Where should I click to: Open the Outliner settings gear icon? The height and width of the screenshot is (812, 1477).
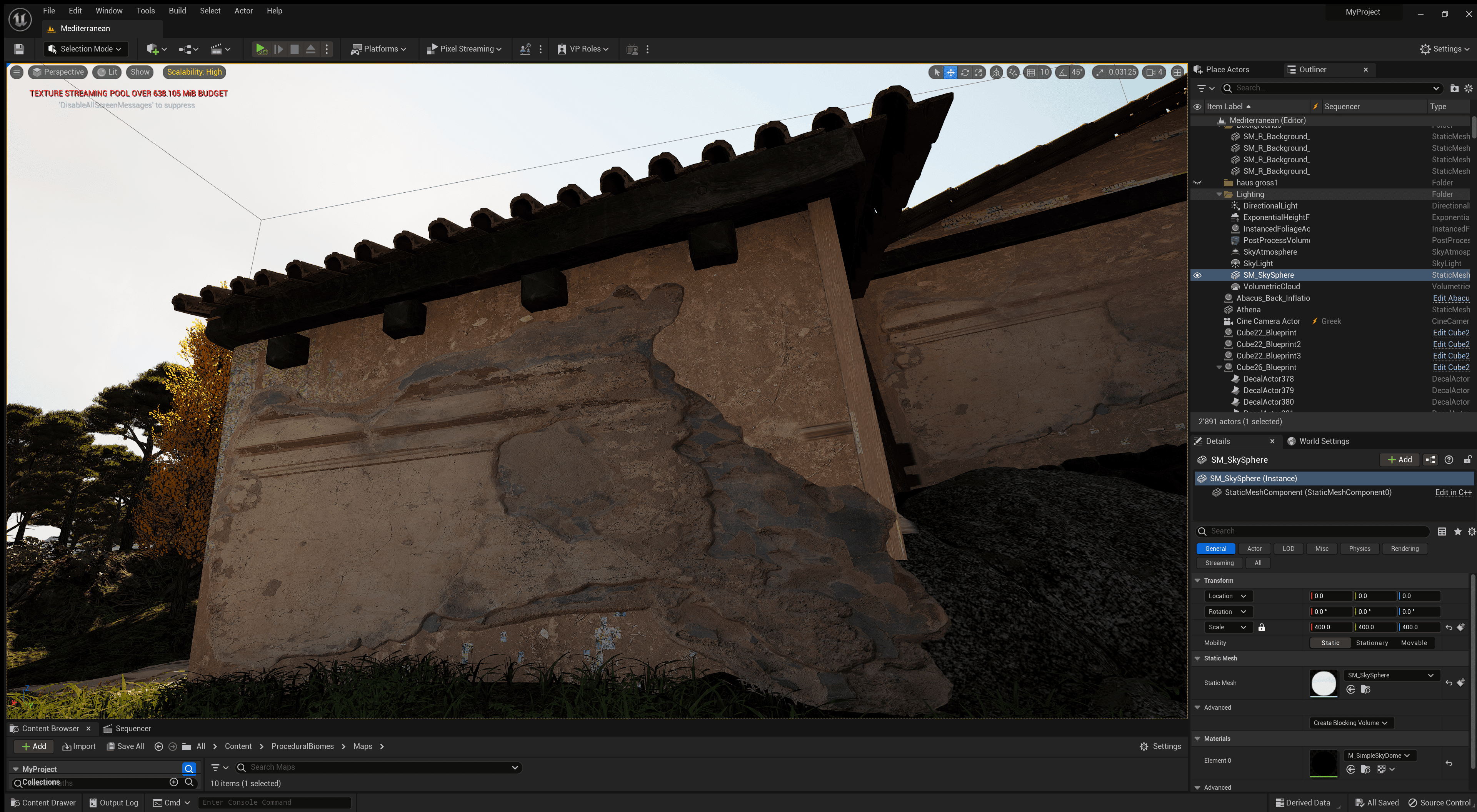click(1469, 88)
